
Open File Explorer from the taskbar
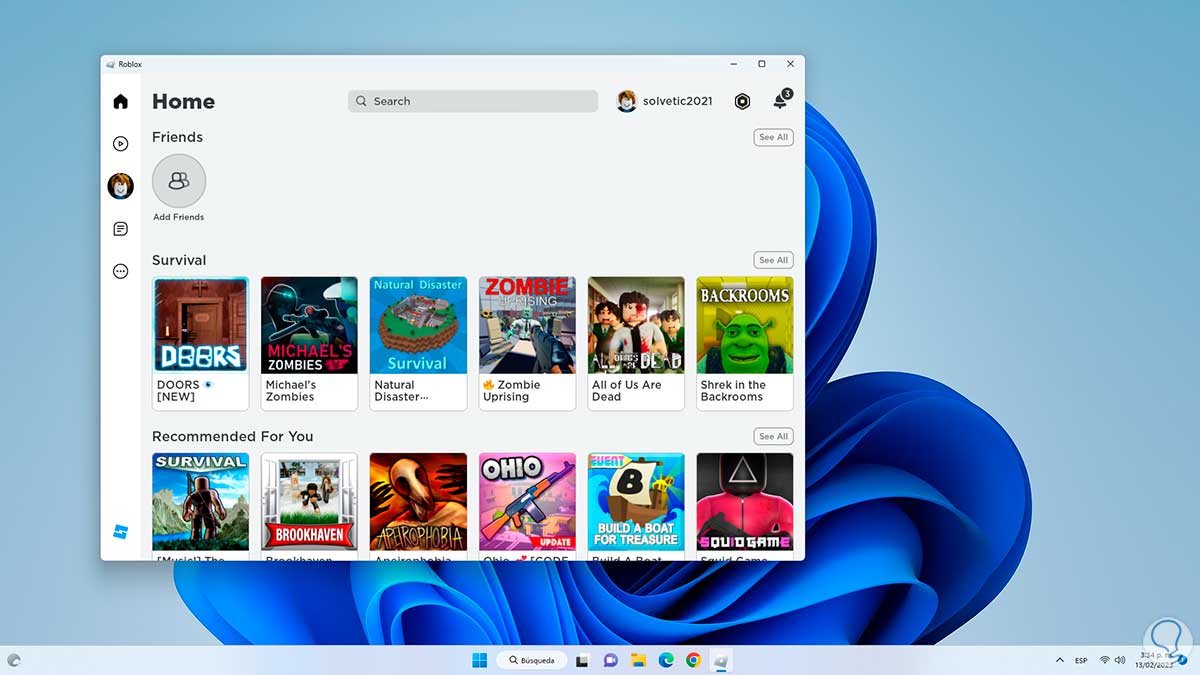[x=639, y=660]
